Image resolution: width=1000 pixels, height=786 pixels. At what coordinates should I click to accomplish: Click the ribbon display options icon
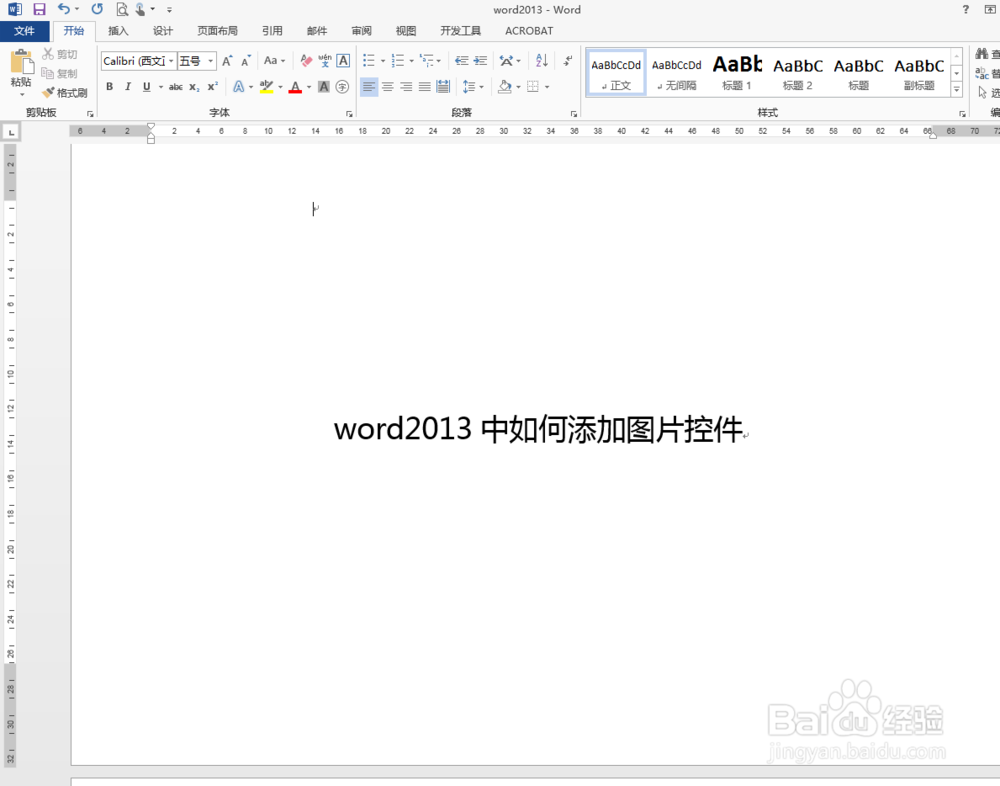tap(990, 9)
